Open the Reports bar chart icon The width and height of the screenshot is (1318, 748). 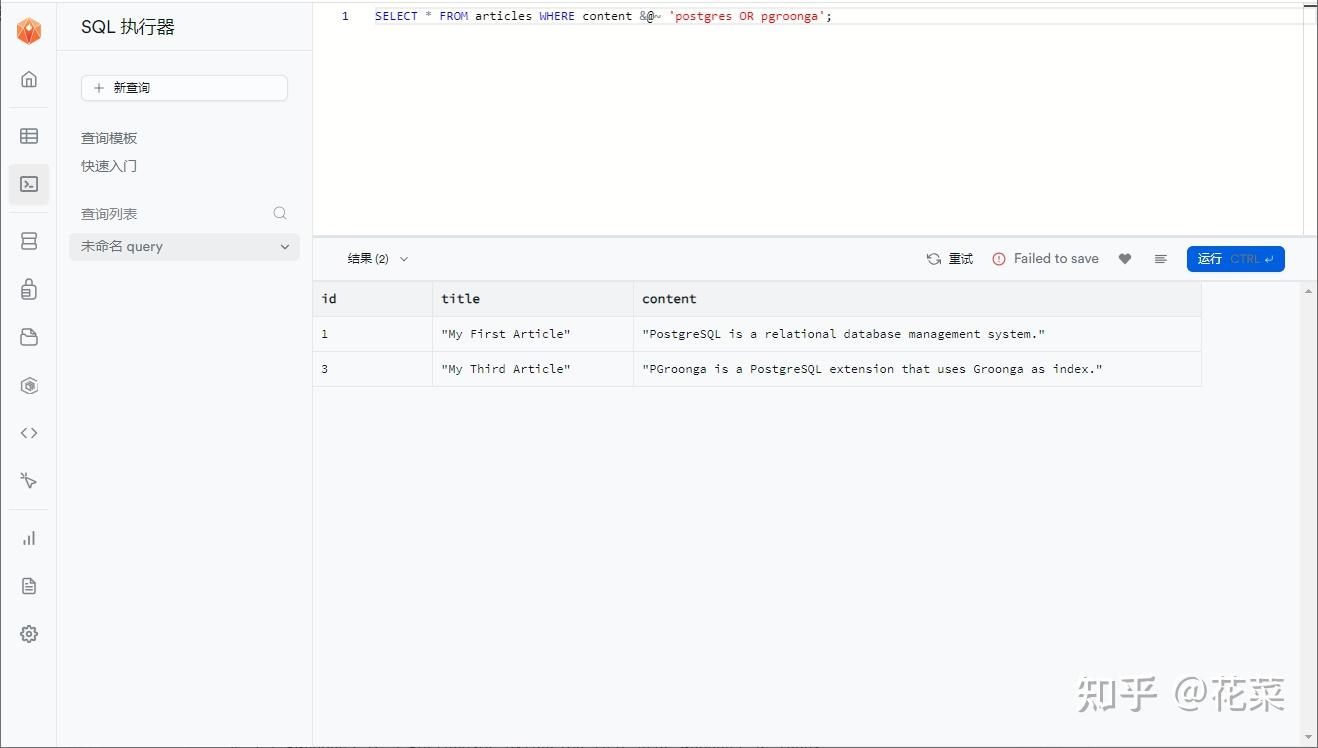pos(29,538)
